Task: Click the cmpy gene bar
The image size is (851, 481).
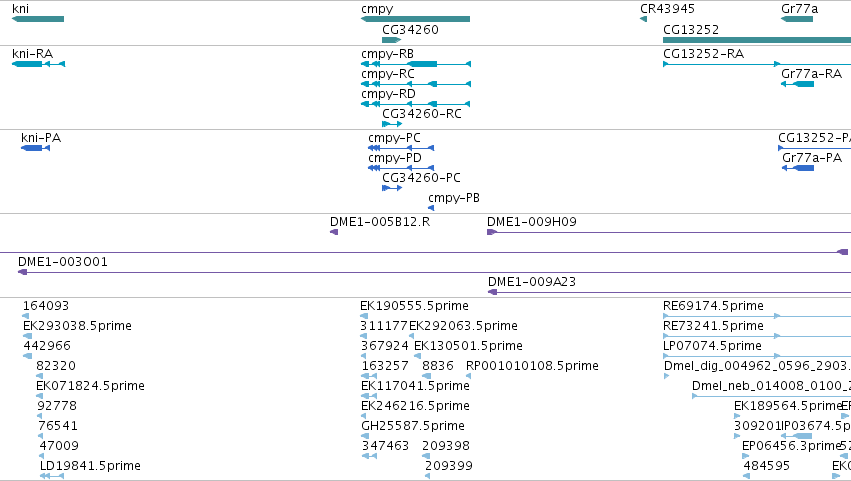Action: pyautogui.click(x=415, y=19)
